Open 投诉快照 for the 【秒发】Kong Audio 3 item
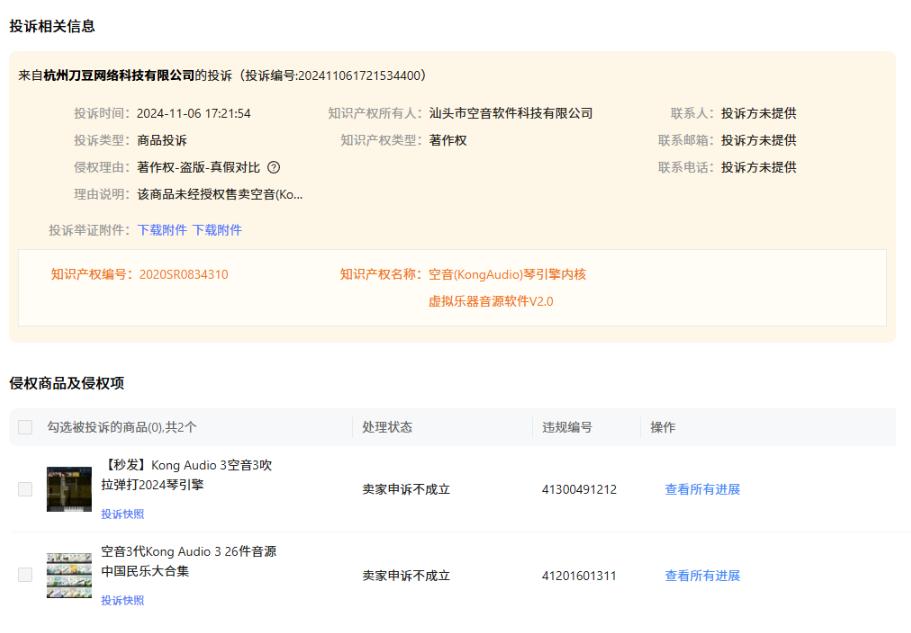The width and height of the screenshot is (911, 633). (122, 514)
